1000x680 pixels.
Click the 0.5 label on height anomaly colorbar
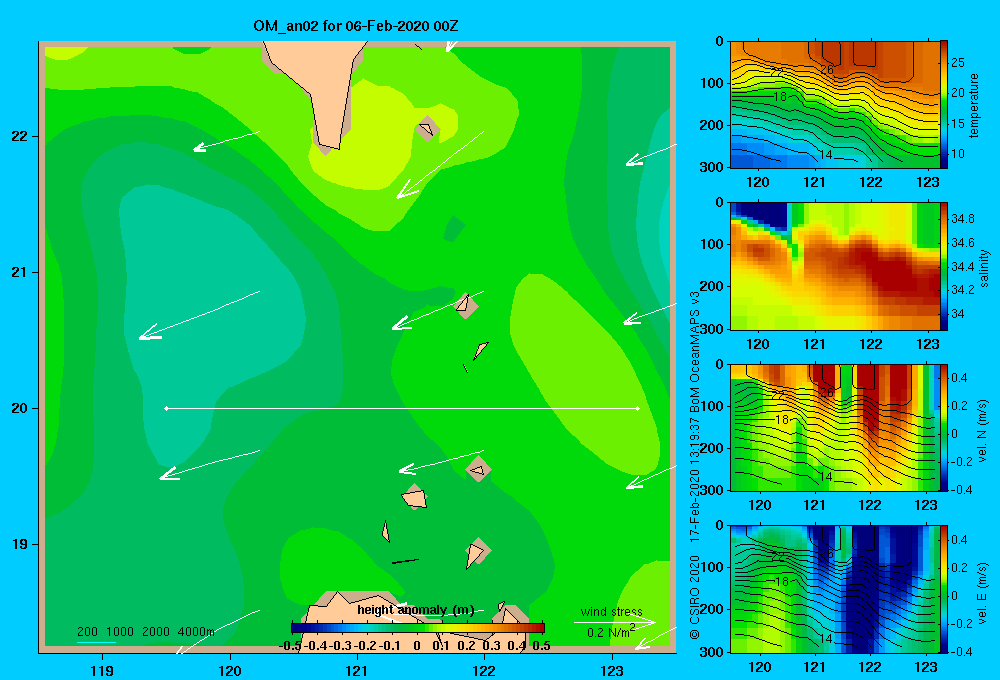click(541, 646)
